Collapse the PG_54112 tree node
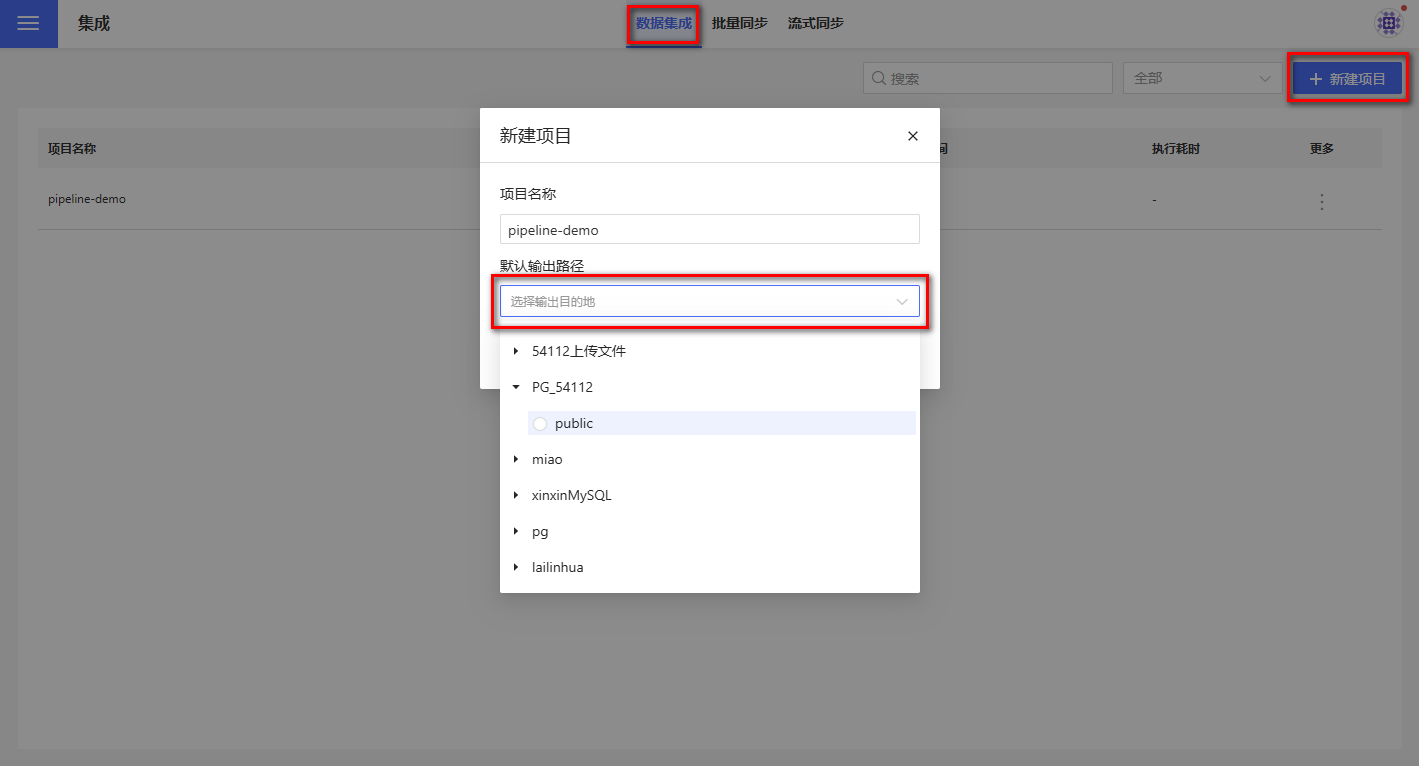 pyautogui.click(x=516, y=387)
